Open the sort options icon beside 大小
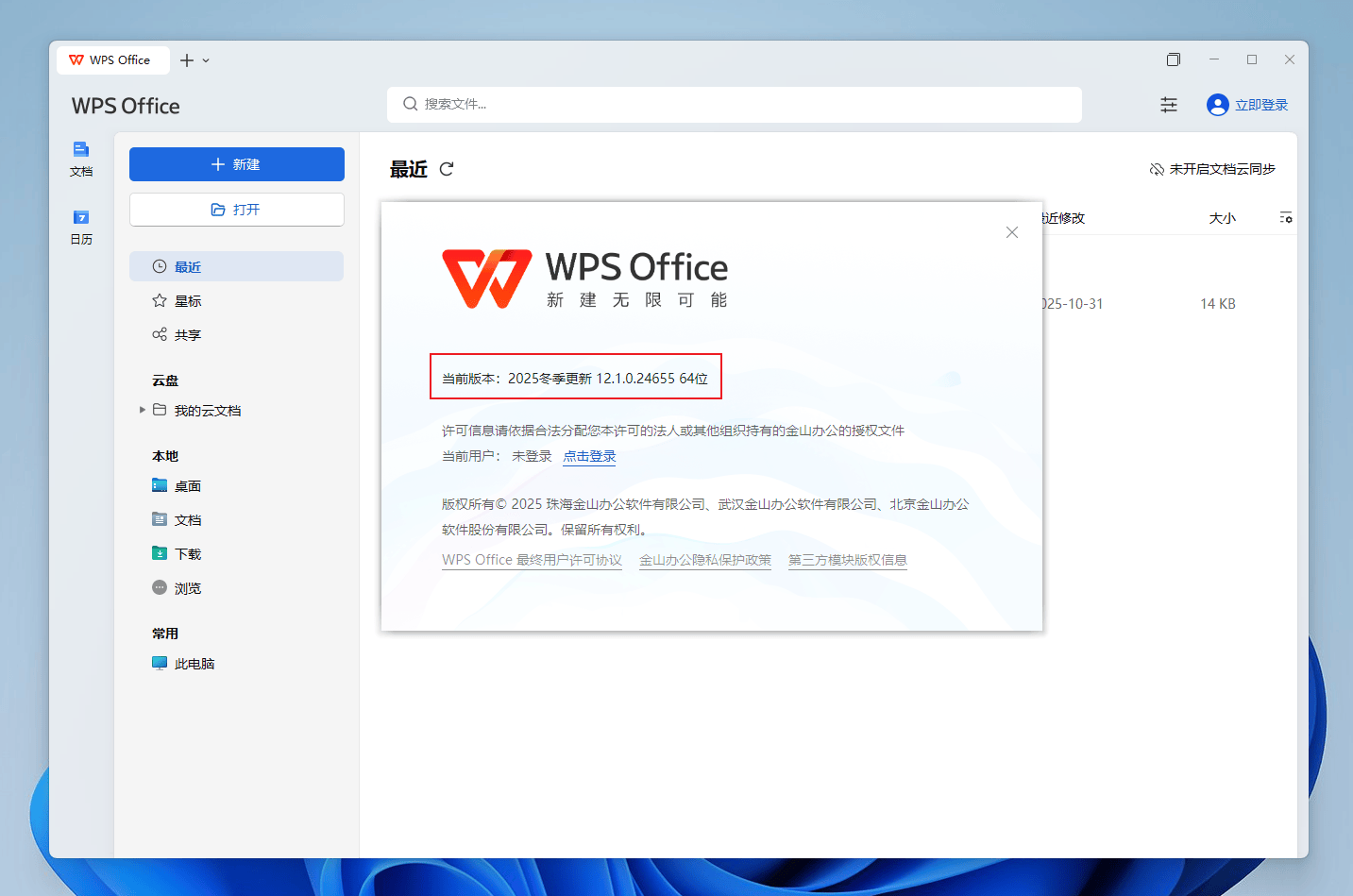Screen dimensions: 1353x896 [x=1286, y=217]
